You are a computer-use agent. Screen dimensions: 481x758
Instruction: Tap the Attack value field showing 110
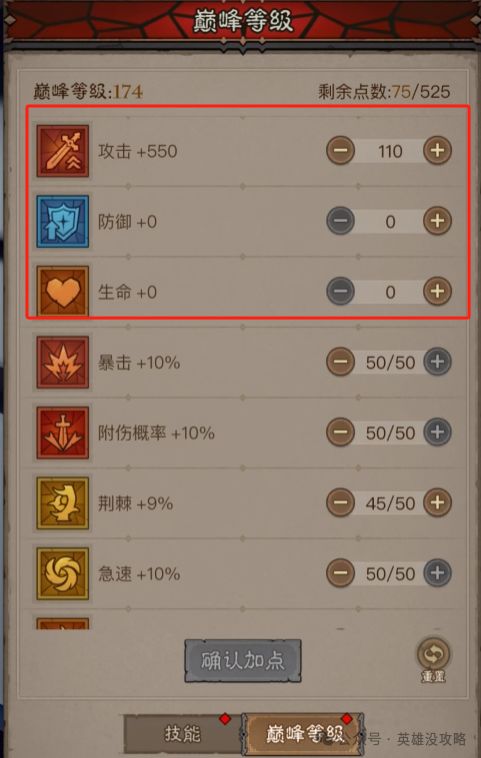point(390,151)
